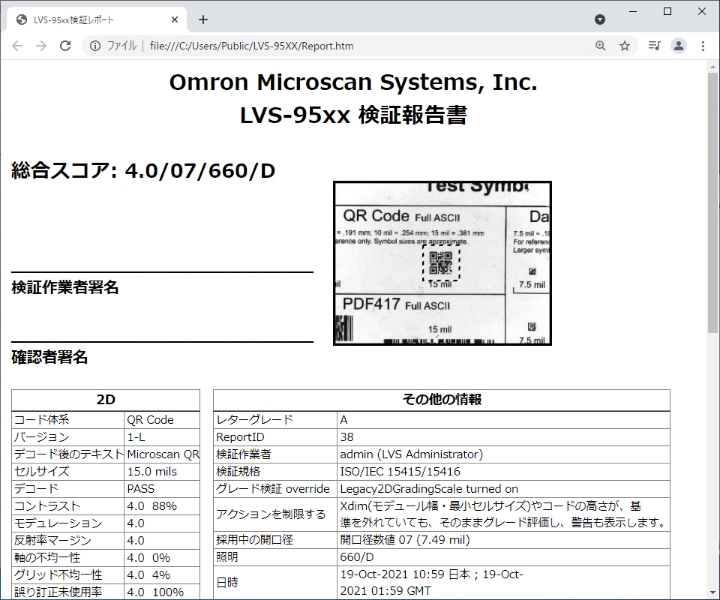Click the コントラスト label cell
Image resolution: width=720 pixels, height=600 pixels.
[x=68, y=506]
